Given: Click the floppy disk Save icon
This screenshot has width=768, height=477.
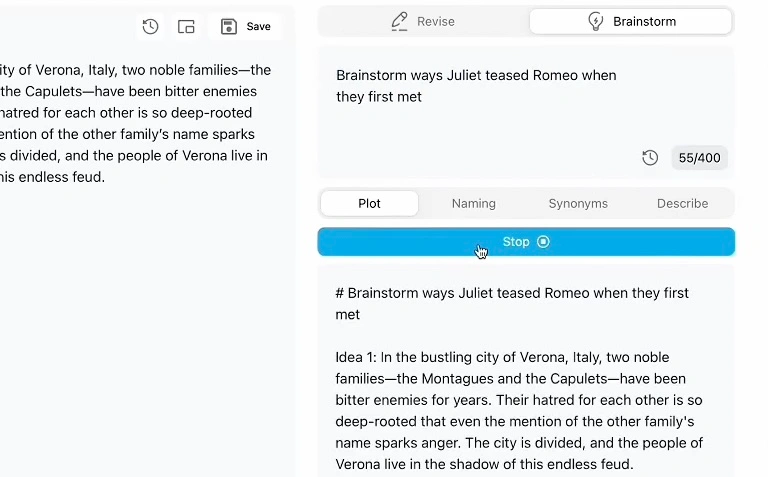Looking at the screenshot, I should (229, 26).
